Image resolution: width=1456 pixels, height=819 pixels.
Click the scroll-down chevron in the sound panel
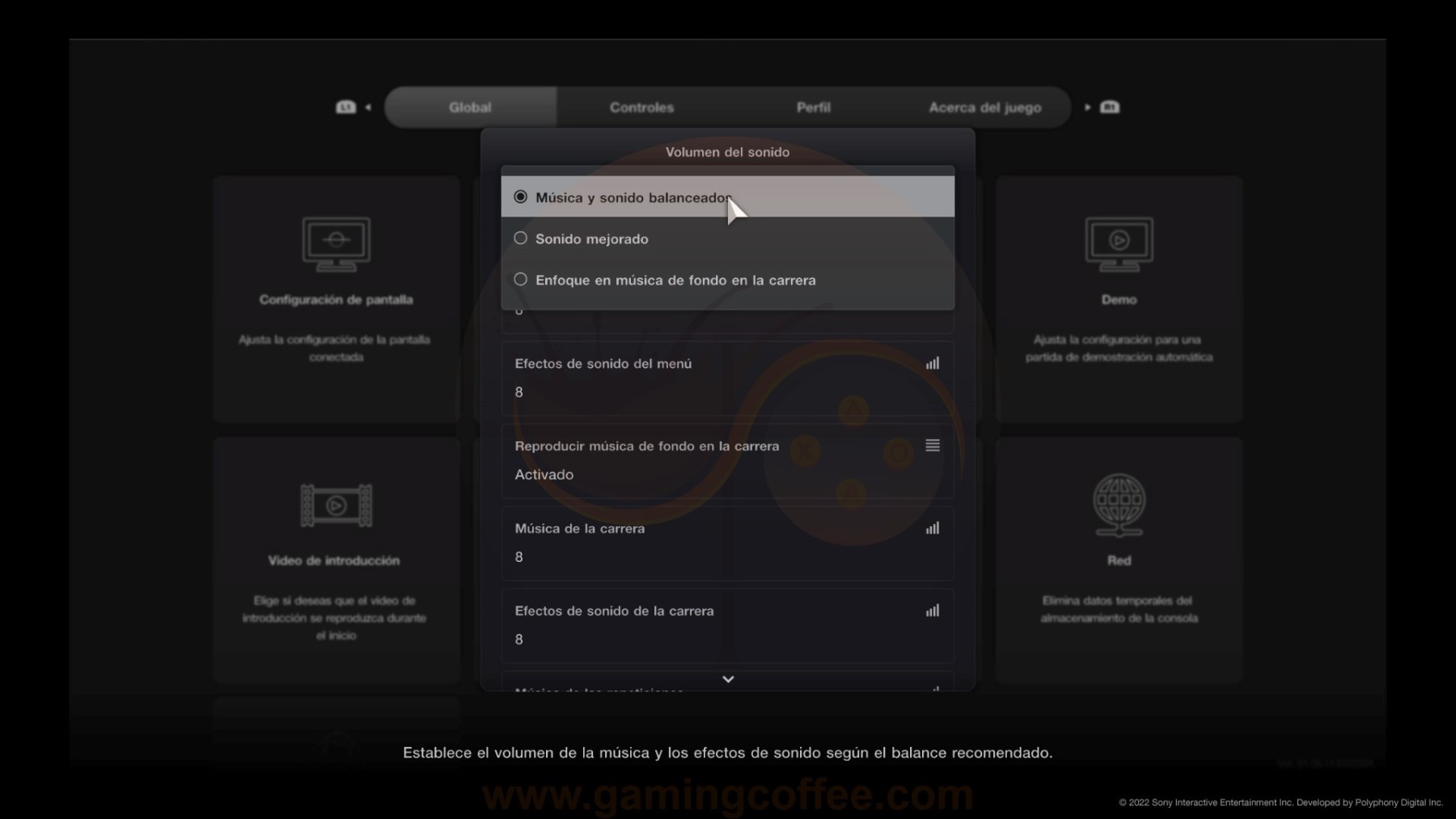coord(728,679)
